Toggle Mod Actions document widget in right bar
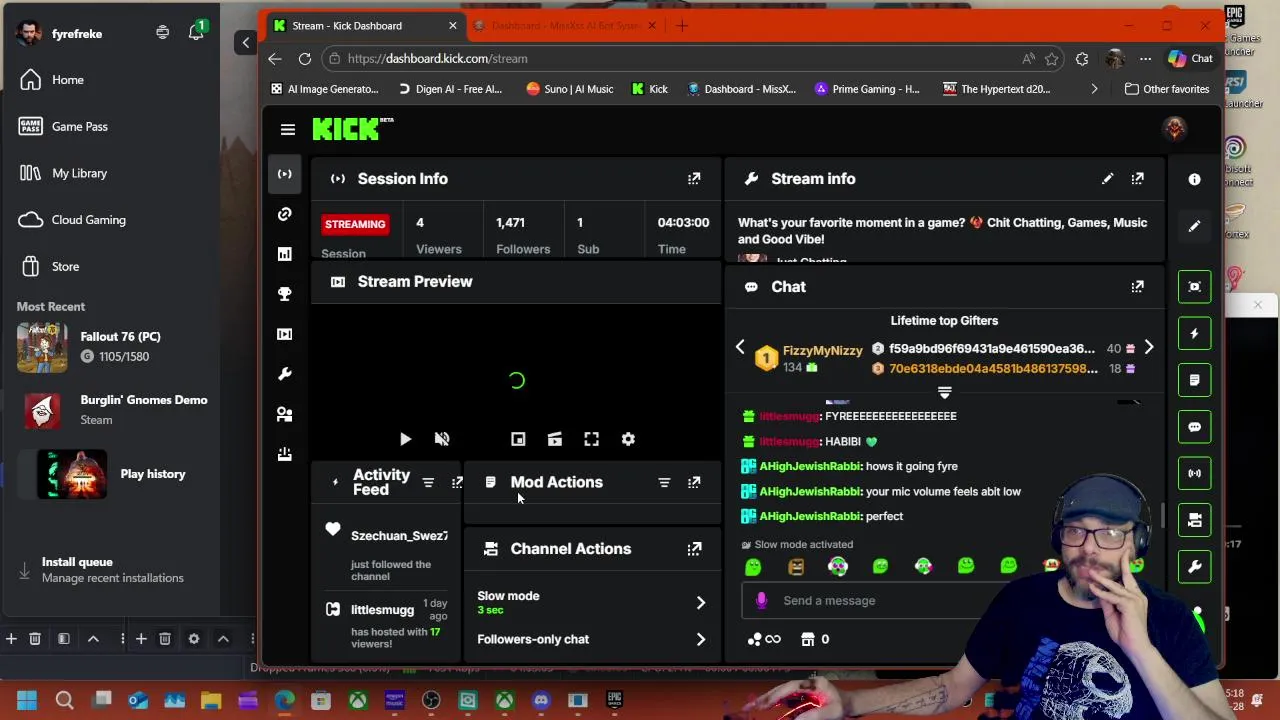Image resolution: width=1280 pixels, height=720 pixels. pyautogui.click(x=1194, y=380)
